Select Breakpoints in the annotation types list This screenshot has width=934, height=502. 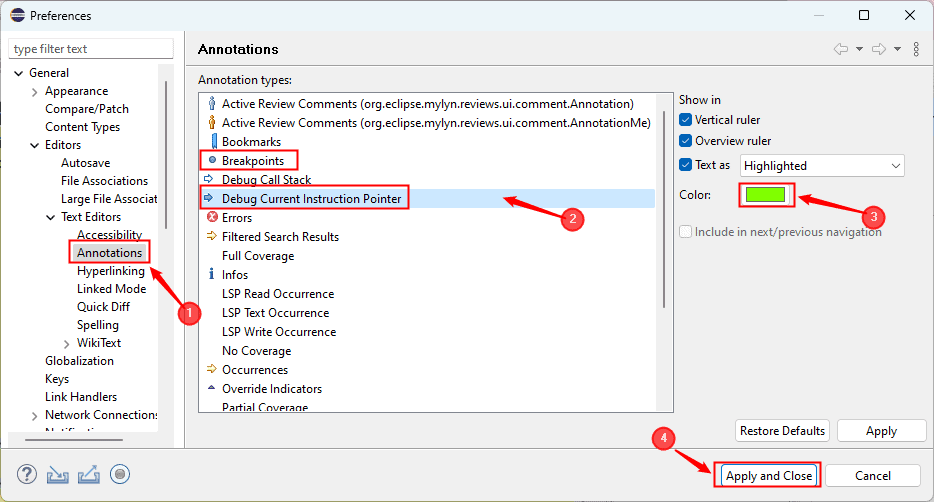tap(252, 160)
